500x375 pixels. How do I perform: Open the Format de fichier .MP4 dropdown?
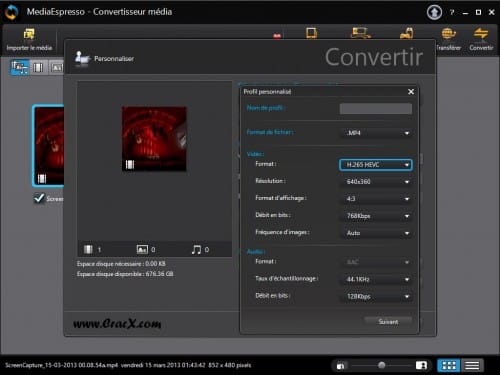click(x=376, y=133)
